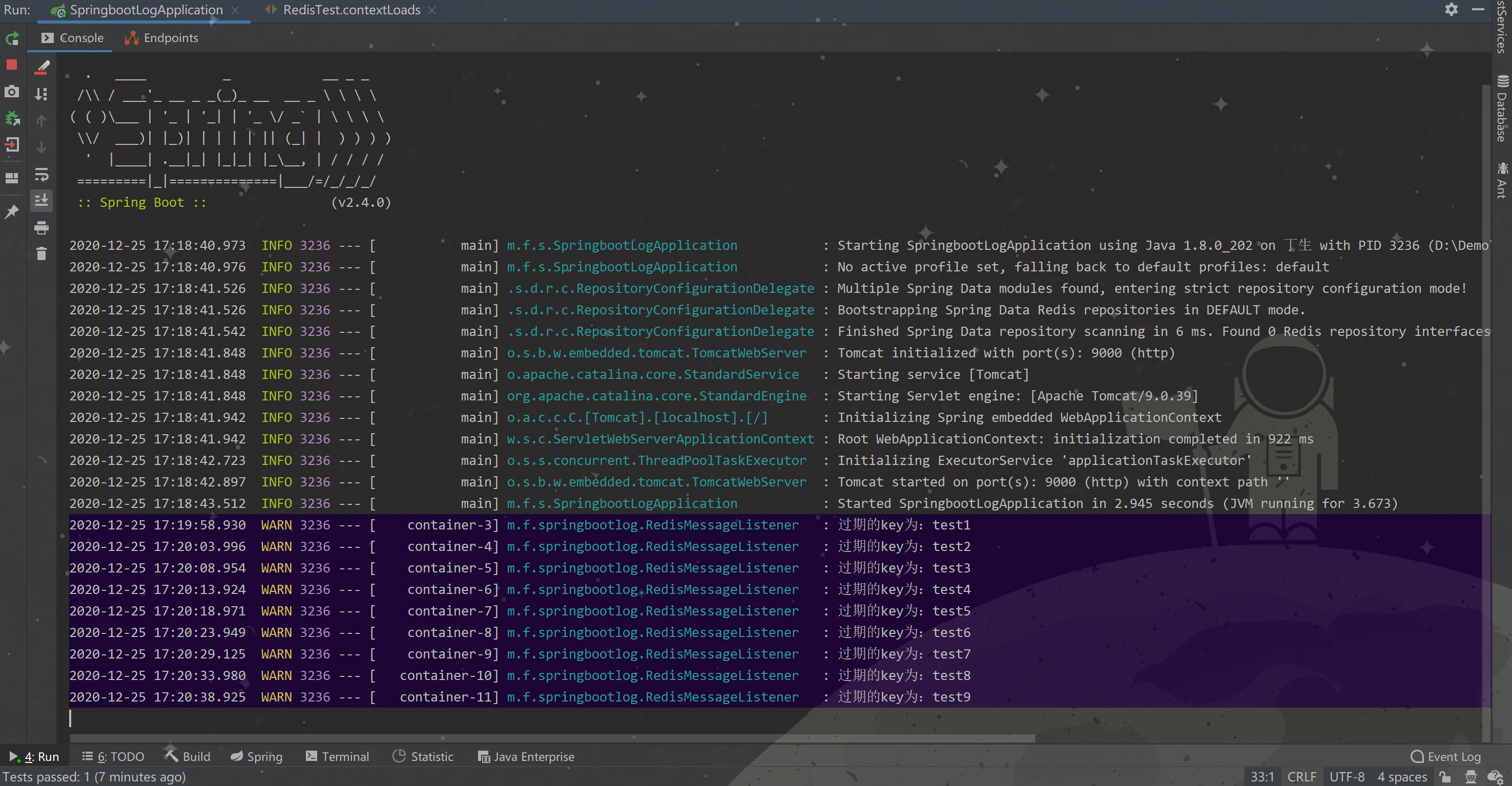
Task: Click the red arrow Exit icon
Action: pyautogui.click(x=12, y=144)
